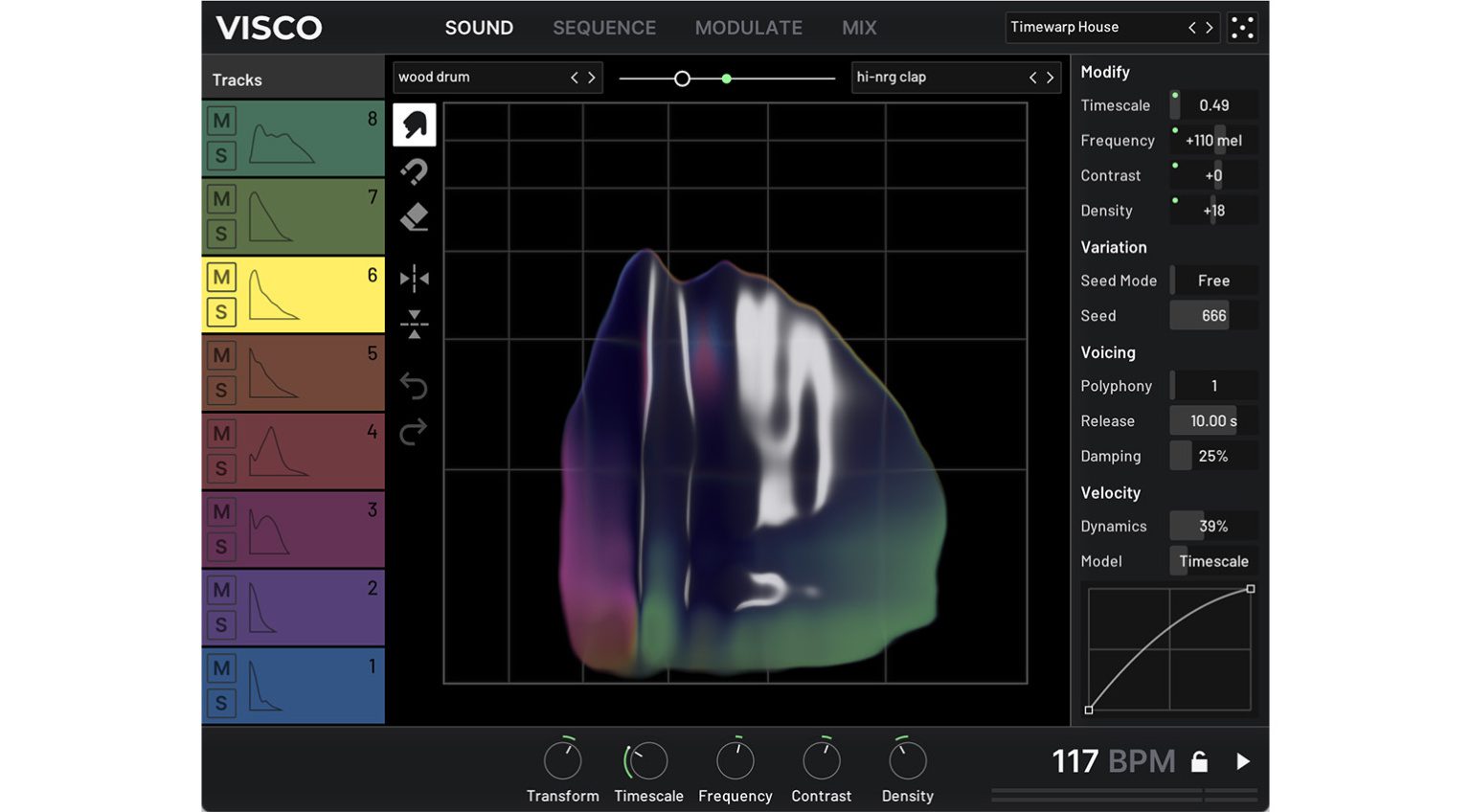This screenshot has height=812, width=1471.
Task: Undo the last spectrogram edit
Action: click(413, 385)
